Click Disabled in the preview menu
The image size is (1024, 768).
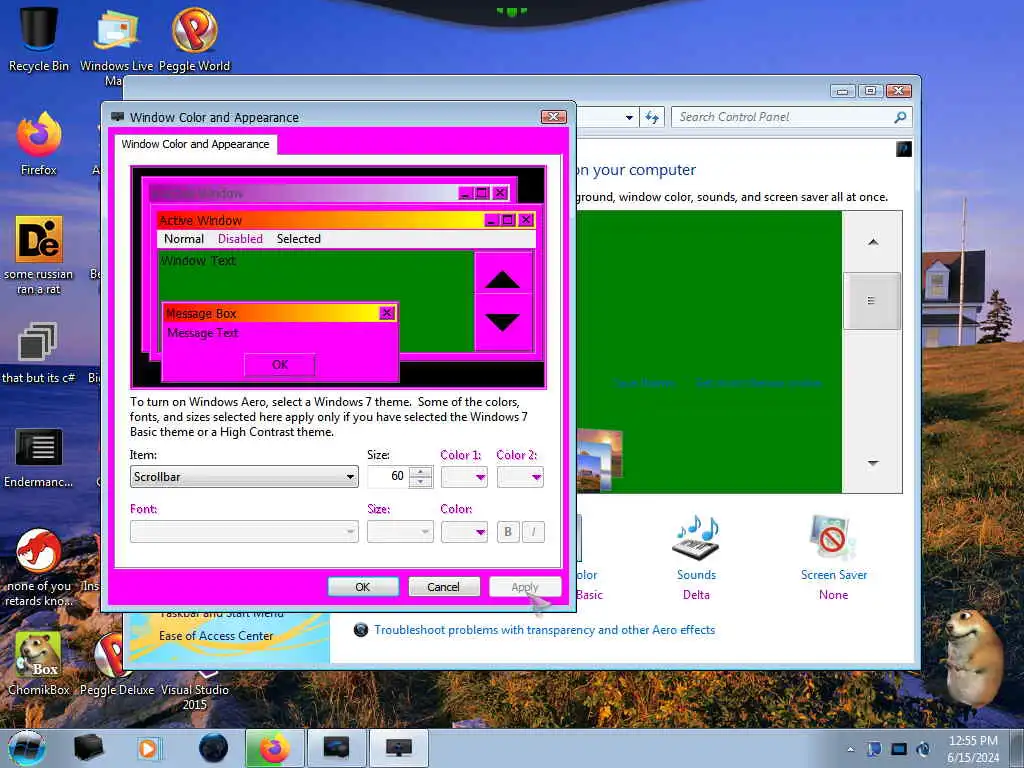click(240, 239)
